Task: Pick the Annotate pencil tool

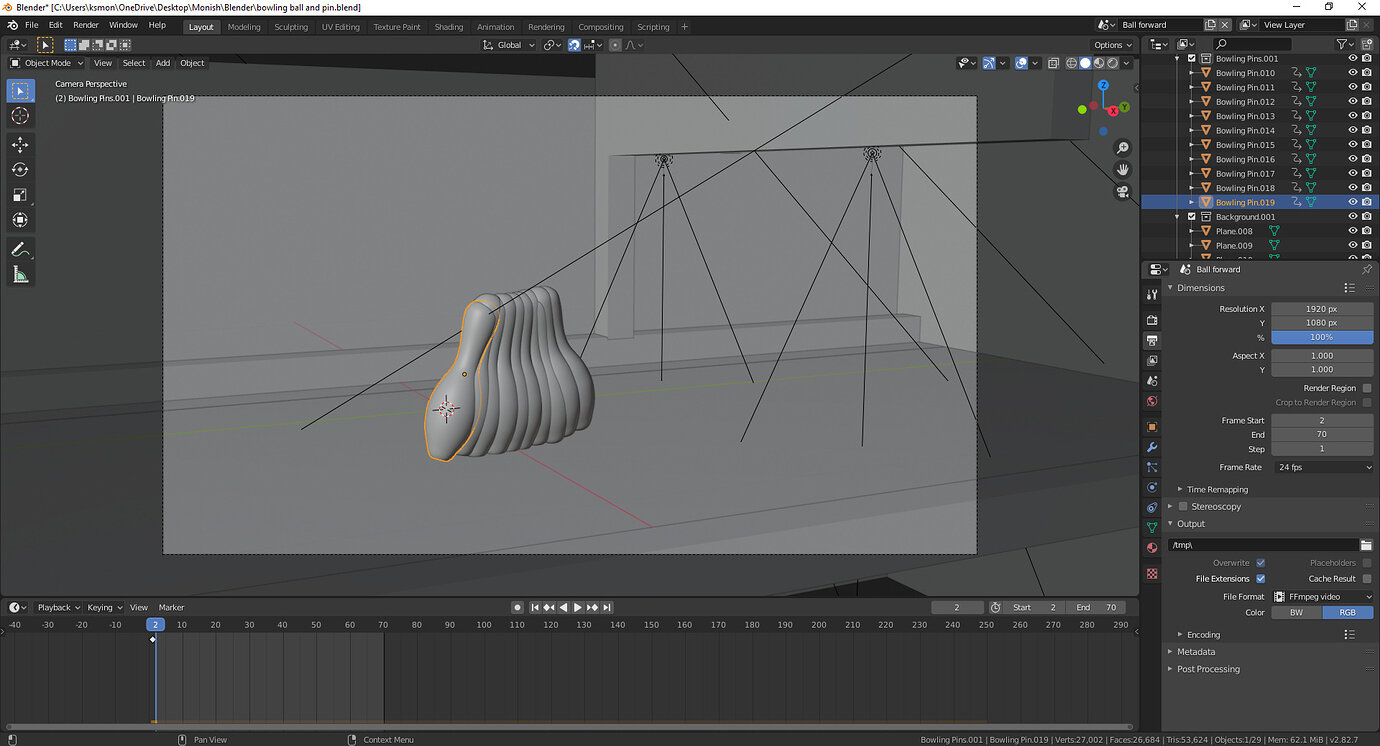Action: (x=20, y=249)
